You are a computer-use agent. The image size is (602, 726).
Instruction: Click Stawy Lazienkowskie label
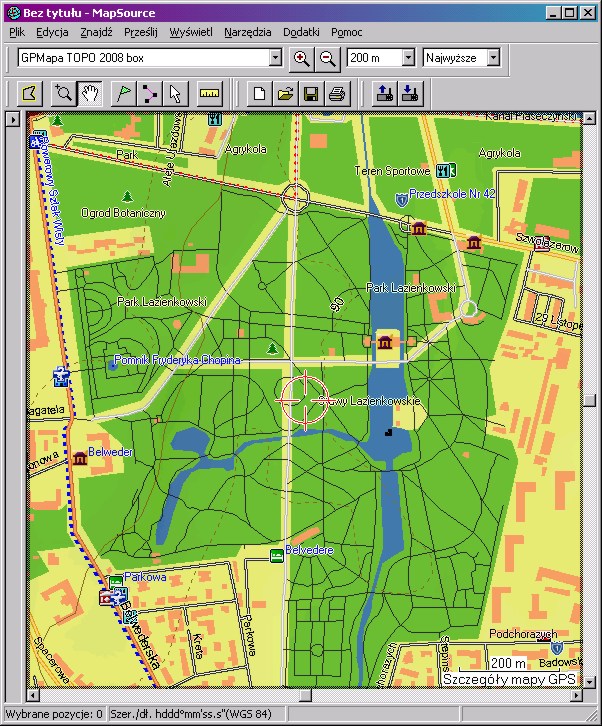[x=370, y=401]
